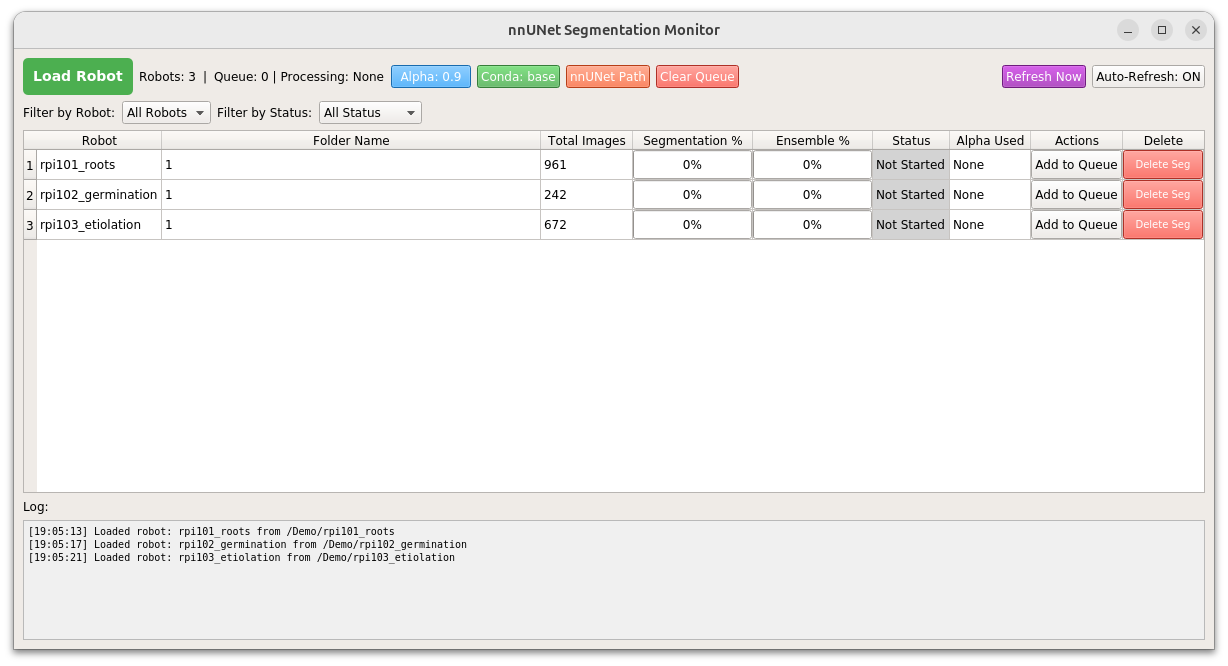The width and height of the screenshot is (1228, 666).
Task: Delete segmentation for rpi103_etiolation
Action: [1163, 224]
